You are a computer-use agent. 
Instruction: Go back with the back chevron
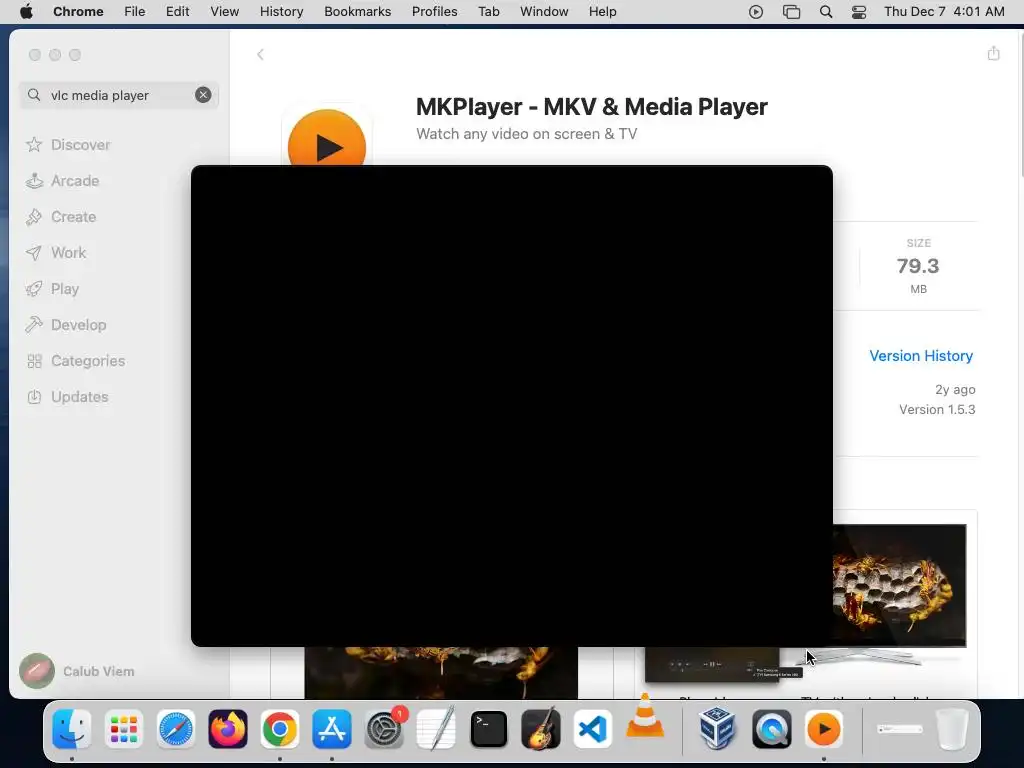click(x=260, y=54)
